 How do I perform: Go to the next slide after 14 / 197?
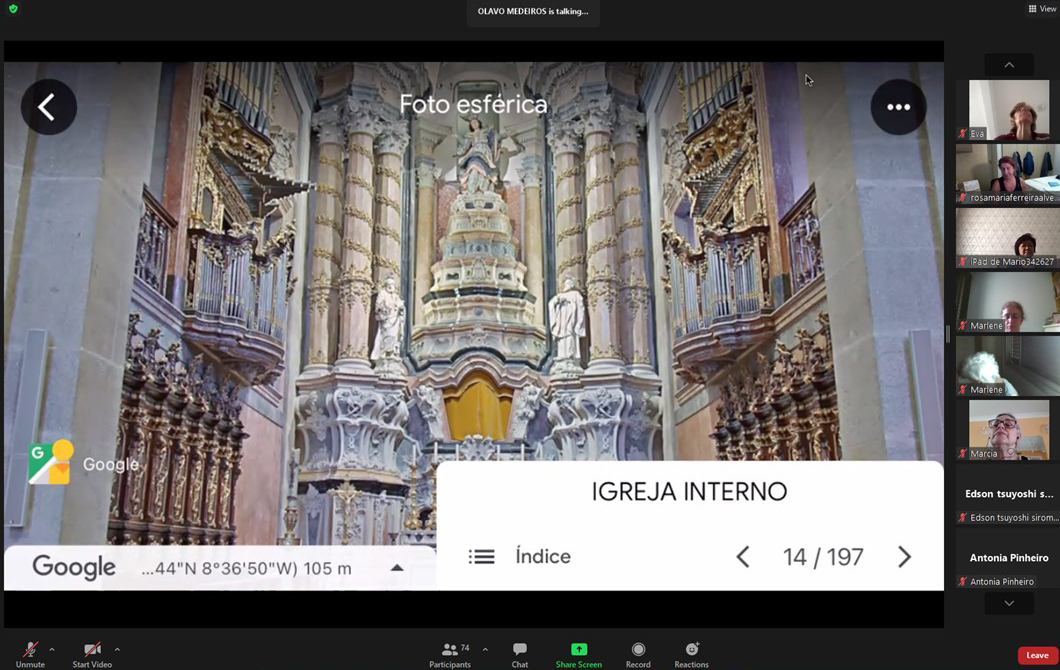[x=904, y=557]
